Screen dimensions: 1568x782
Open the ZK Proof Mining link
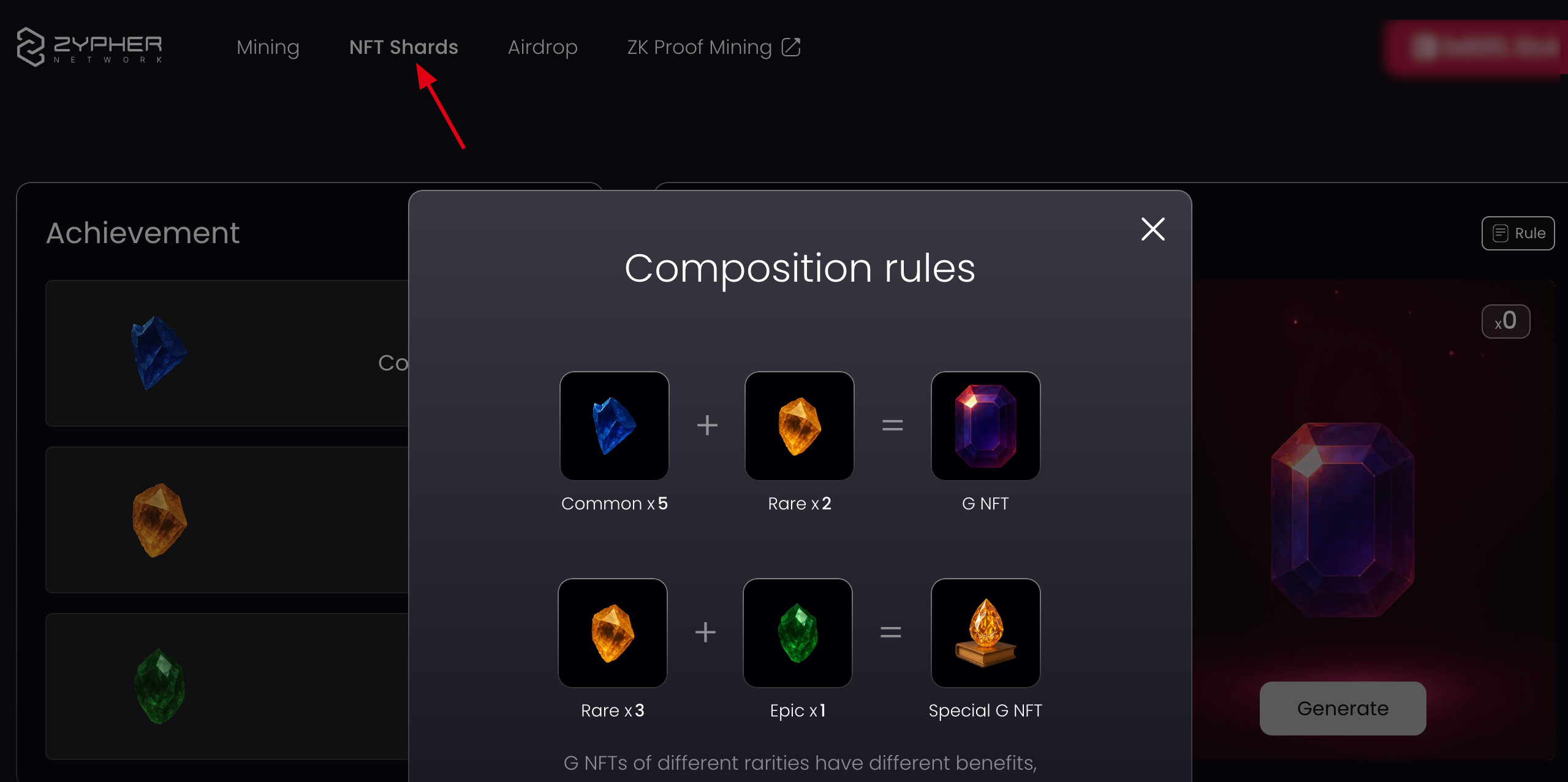(699, 47)
